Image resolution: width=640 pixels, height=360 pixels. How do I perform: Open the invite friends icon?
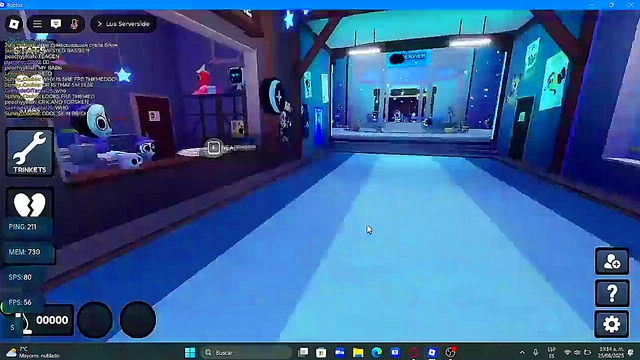tap(612, 262)
